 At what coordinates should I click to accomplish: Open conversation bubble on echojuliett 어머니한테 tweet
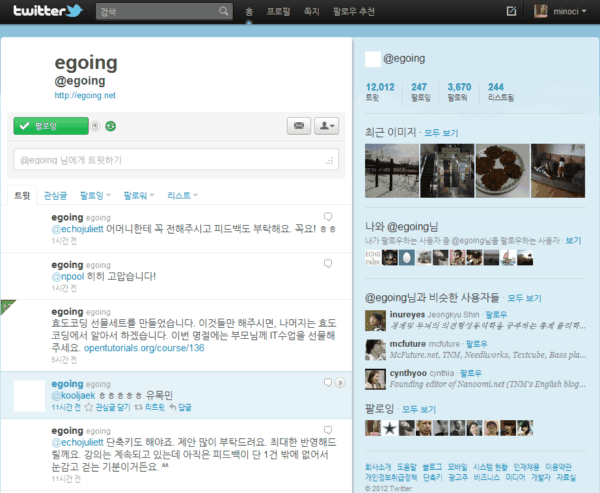click(x=328, y=217)
